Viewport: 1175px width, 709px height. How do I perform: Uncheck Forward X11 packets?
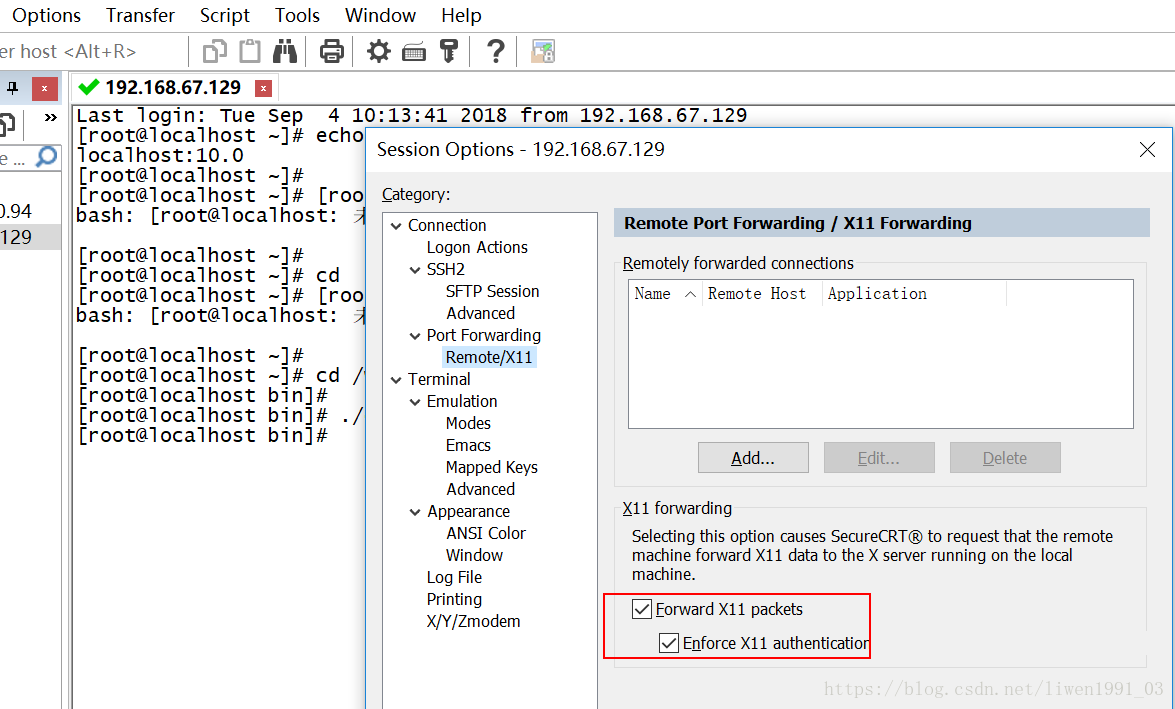coord(642,609)
